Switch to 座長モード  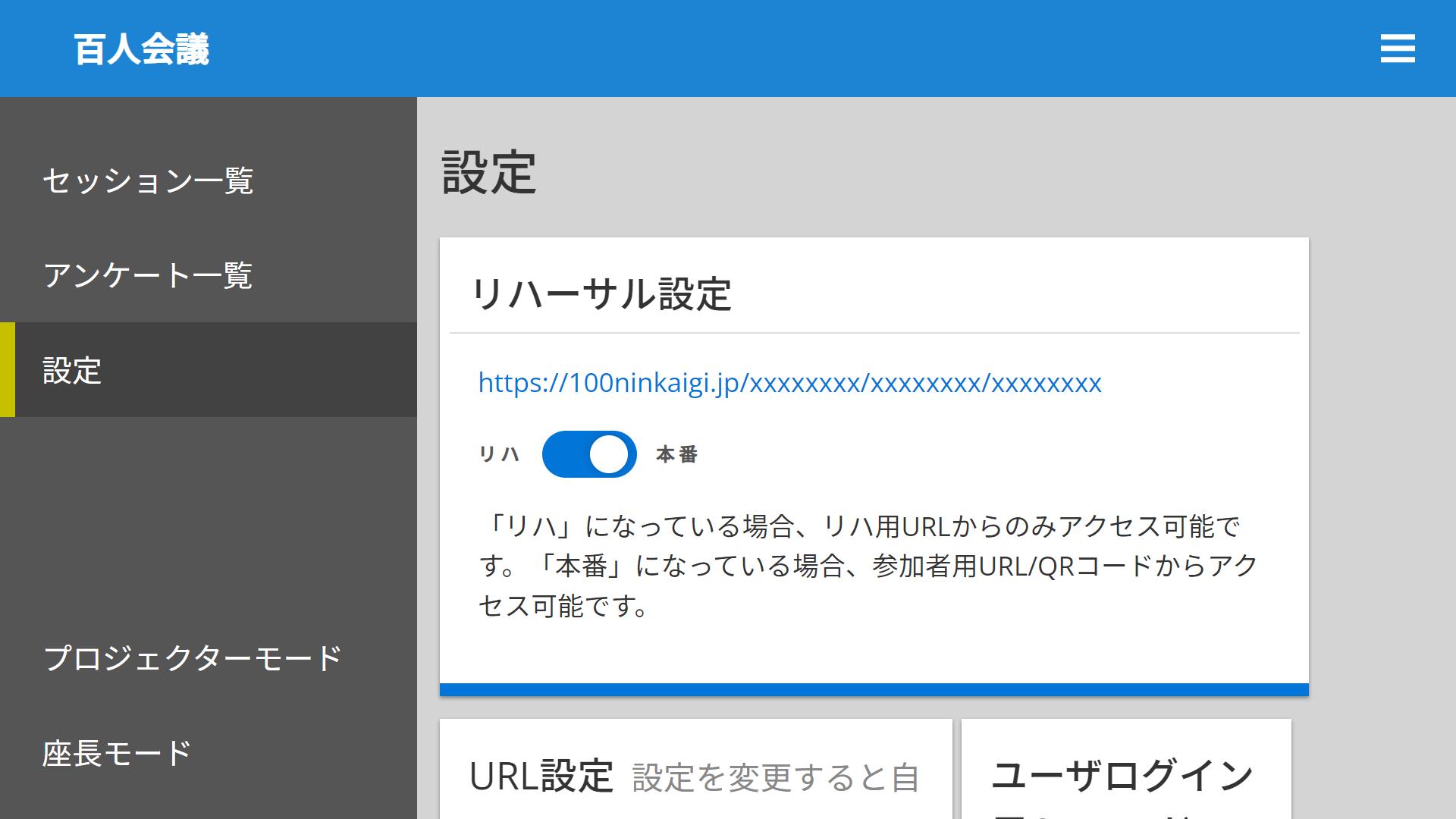coord(117,753)
